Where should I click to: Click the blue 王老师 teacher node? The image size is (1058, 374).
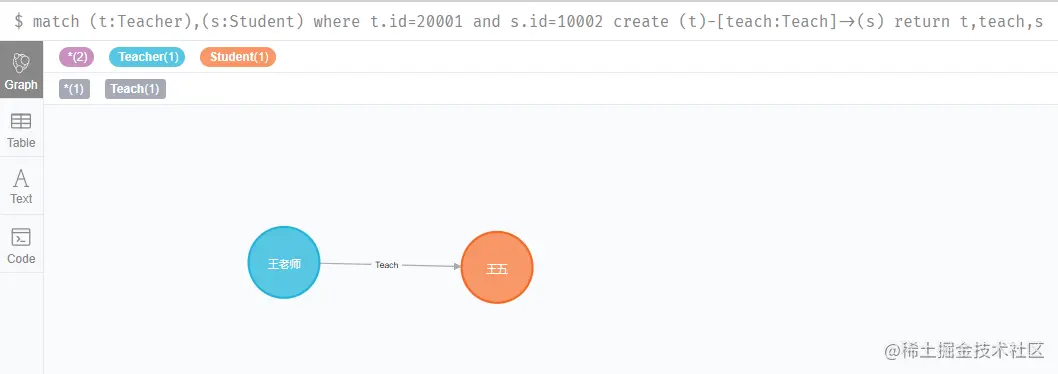pos(284,263)
